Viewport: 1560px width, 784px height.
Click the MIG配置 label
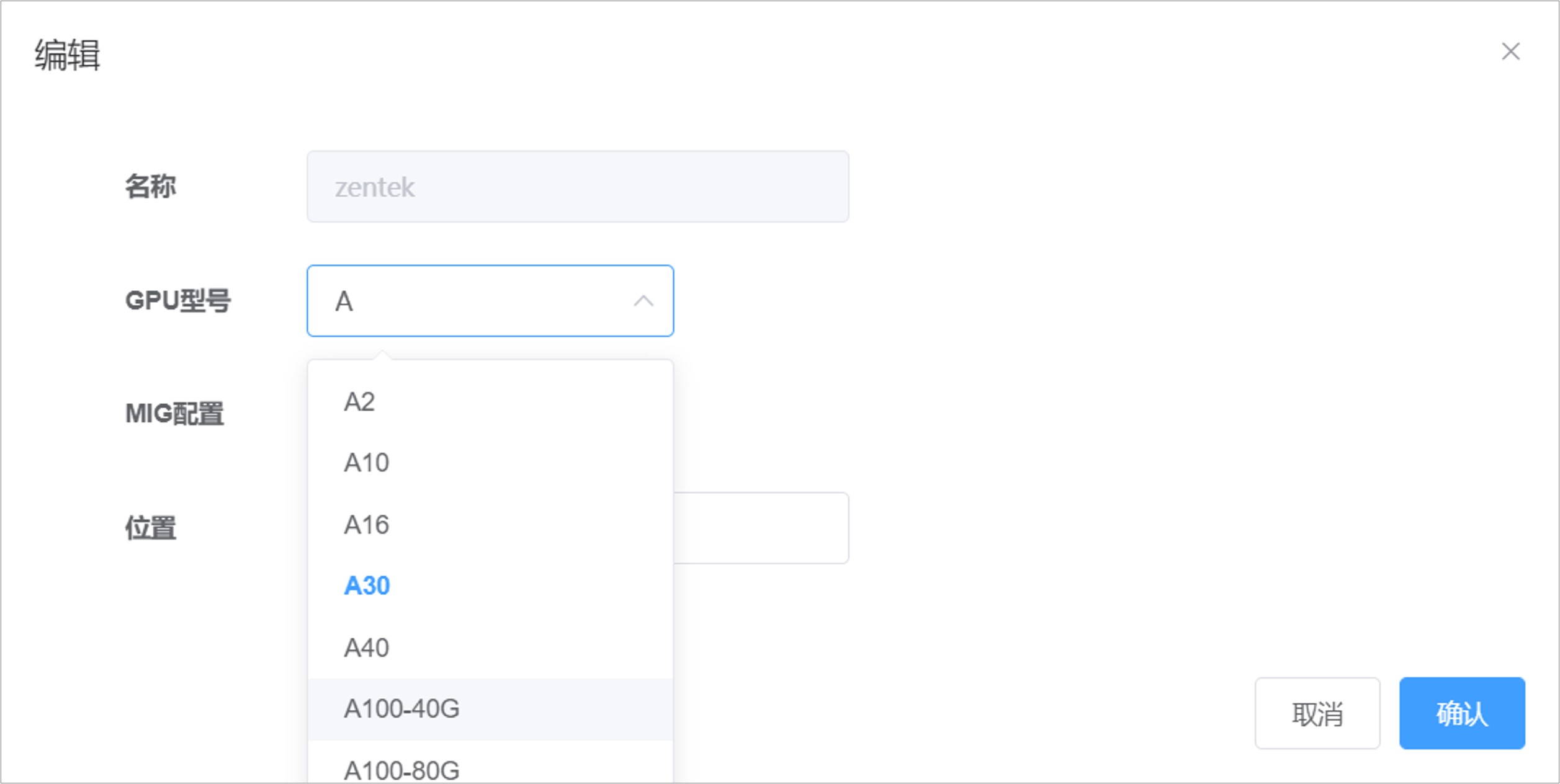(x=174, y=414)
